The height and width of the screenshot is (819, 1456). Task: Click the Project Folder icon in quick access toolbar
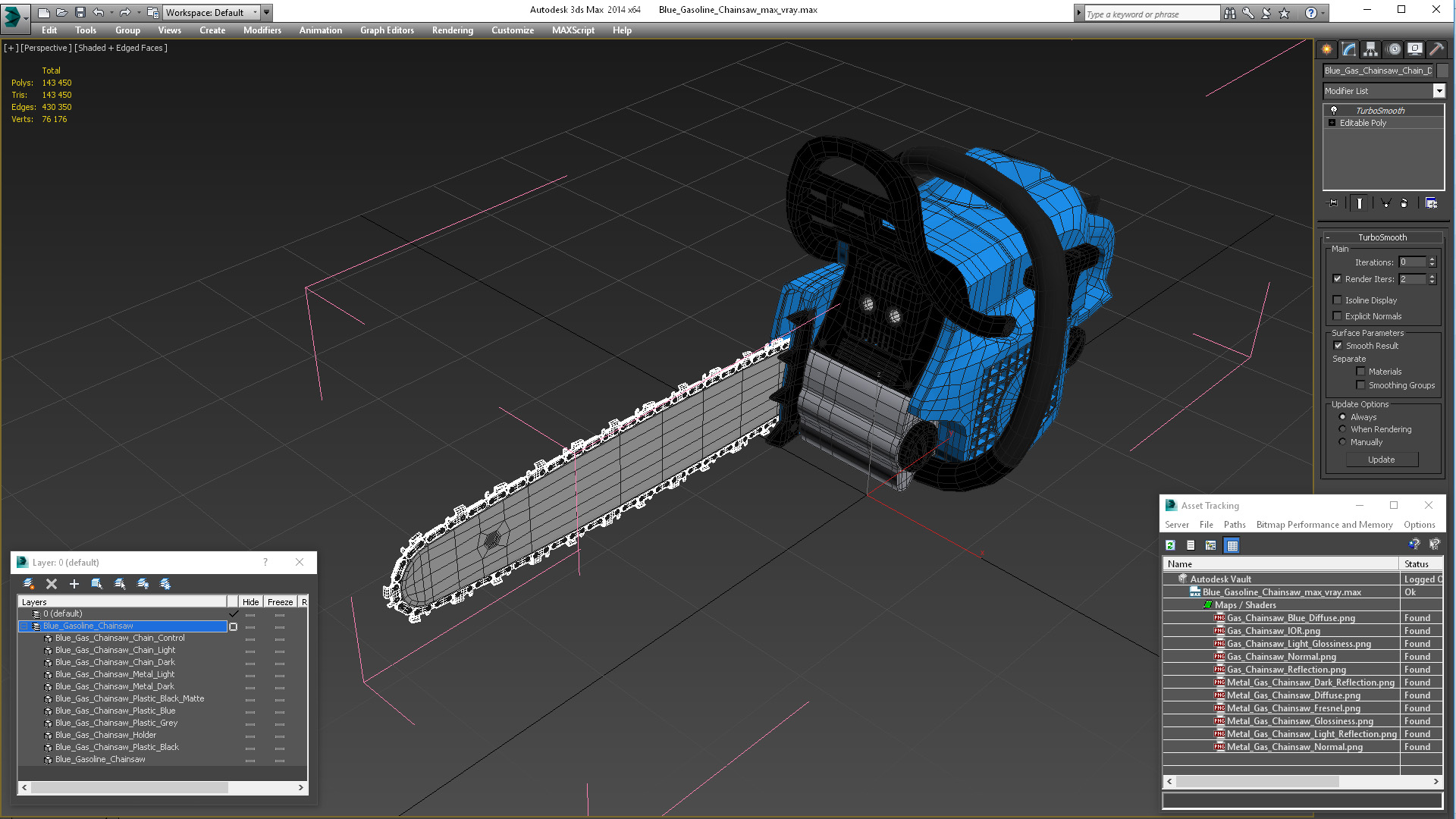[x=153, y=12]
